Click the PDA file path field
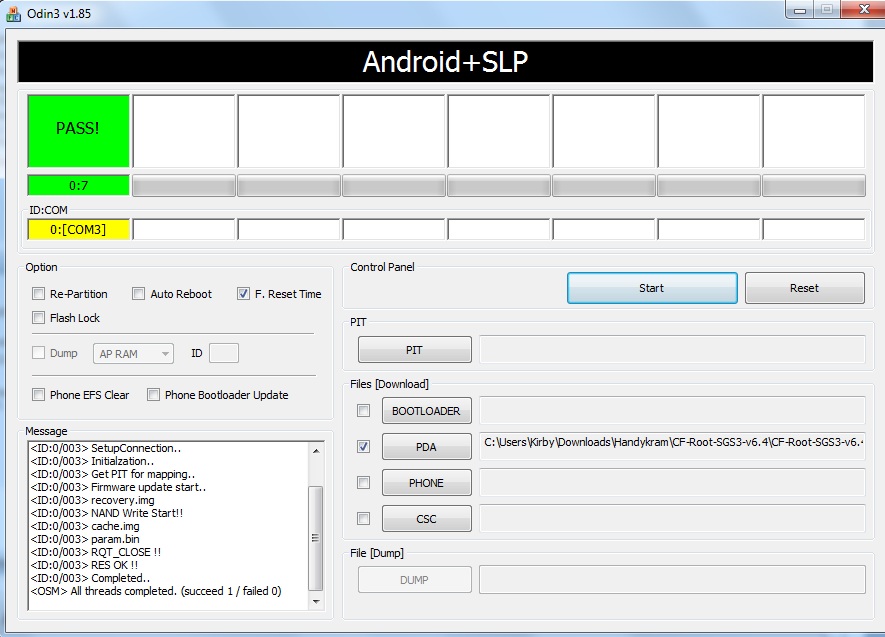 point(672,446)
